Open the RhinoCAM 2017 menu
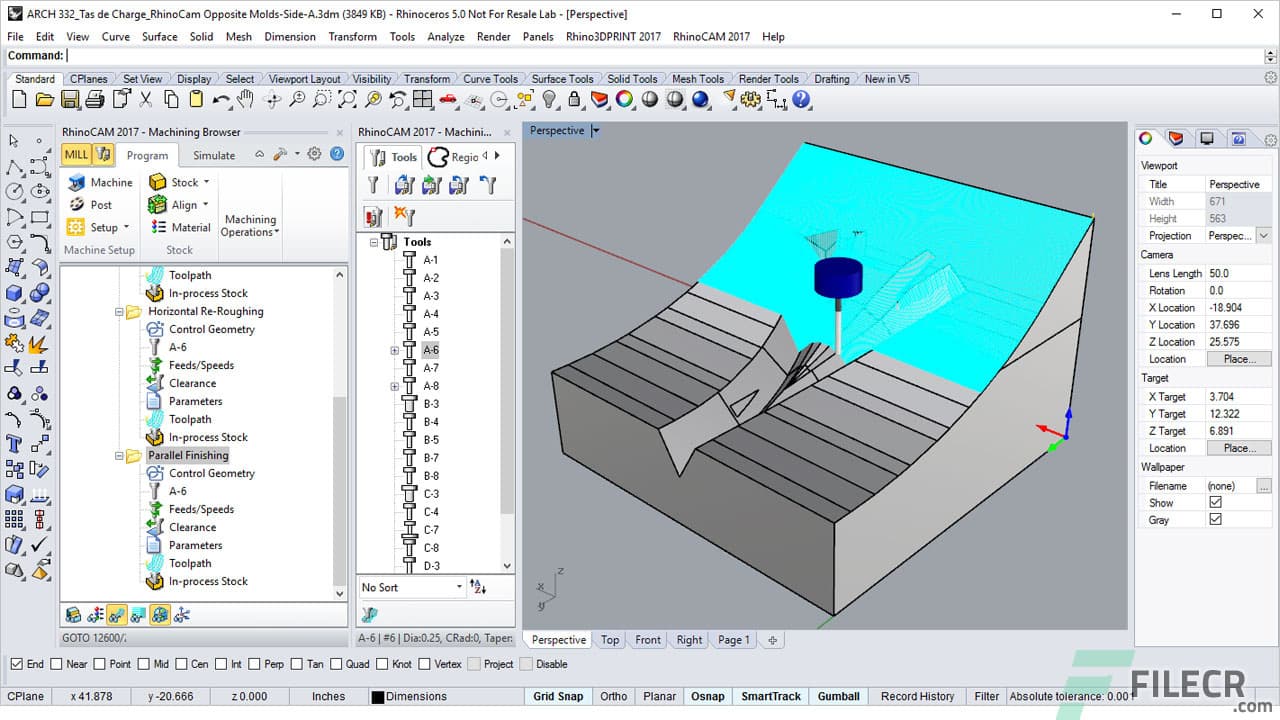The width and height of the screenshot is (1280, 720). 711,36
